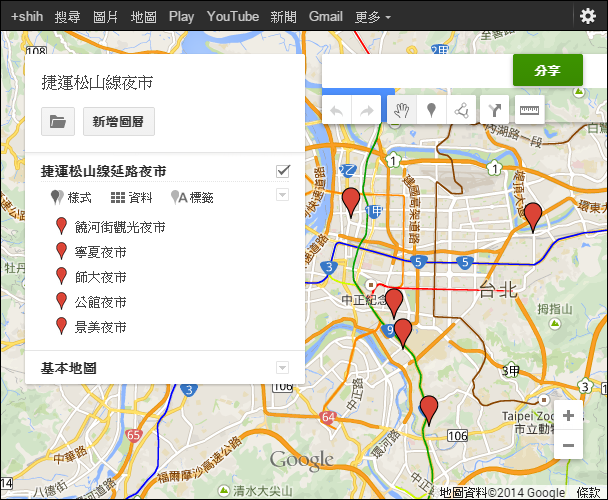Screen dimensions: 608x500
Task: Select the measure distance ruler tool
Action: point(529,110)
